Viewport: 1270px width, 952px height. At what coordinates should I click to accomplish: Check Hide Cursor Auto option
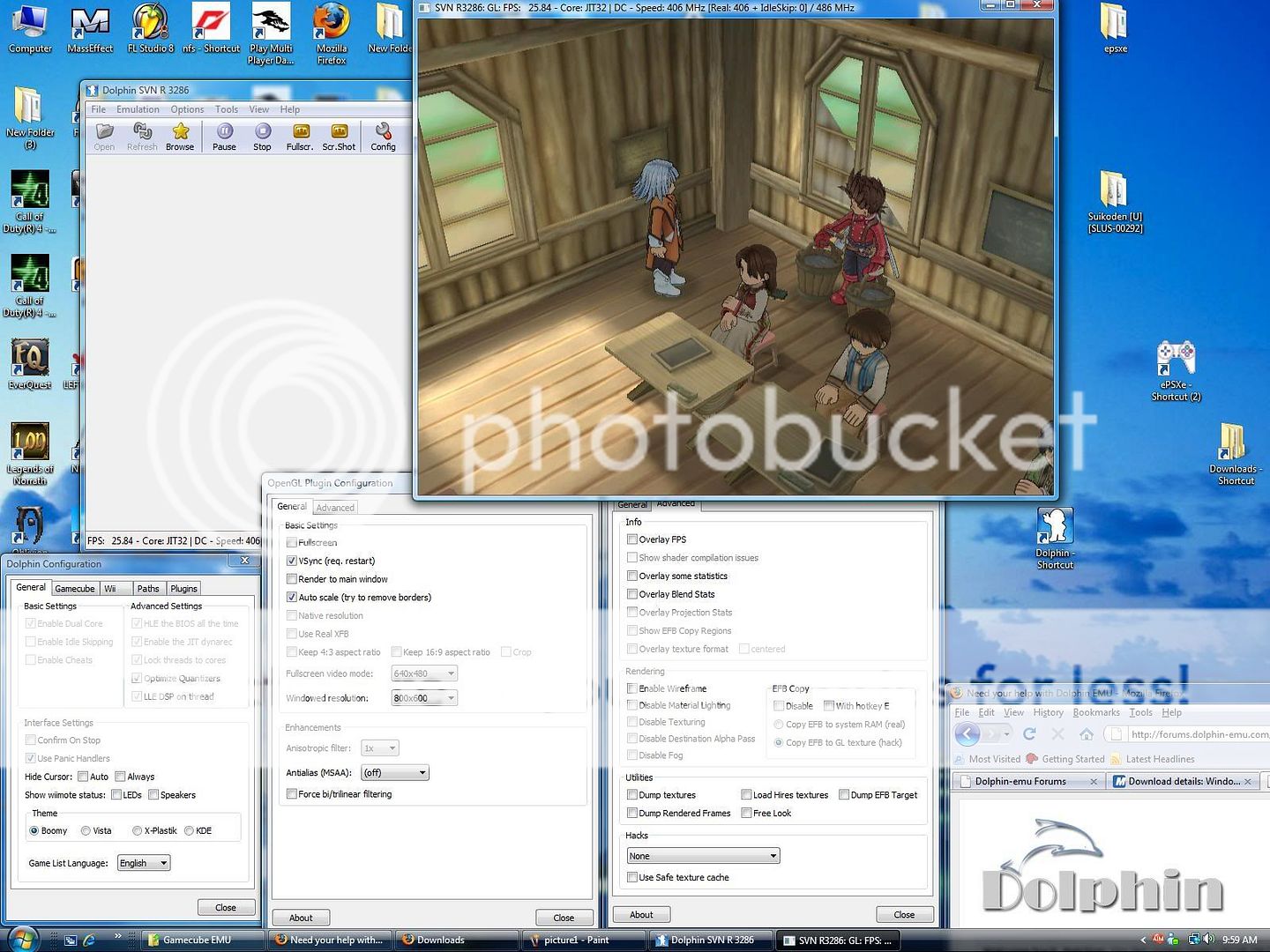click(83, 777)
